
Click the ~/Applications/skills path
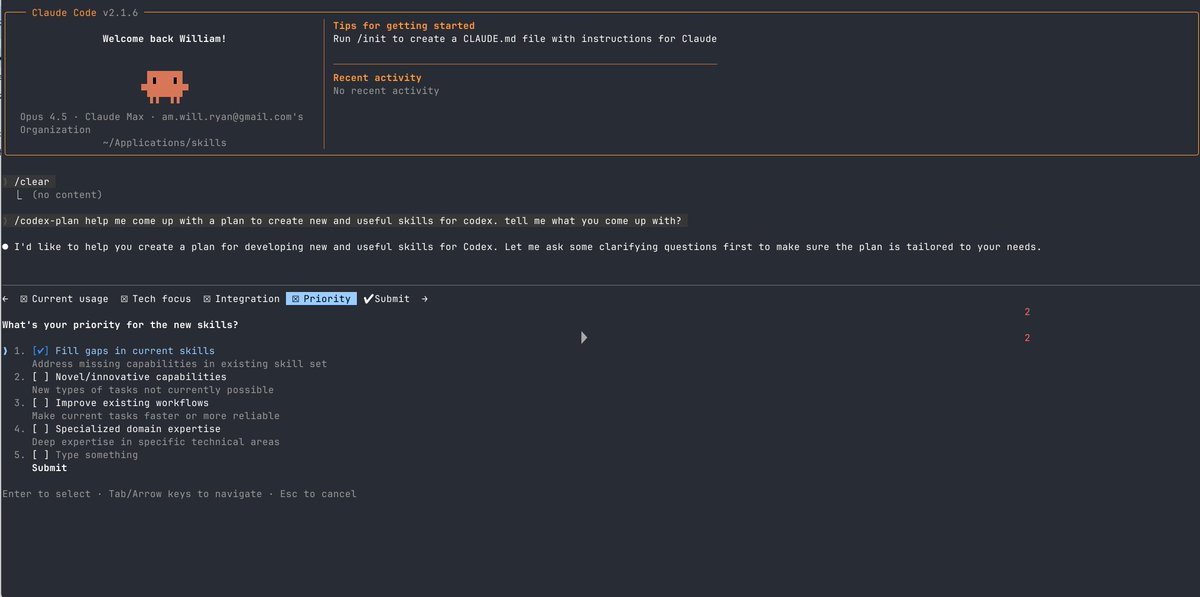coord(164,143)
